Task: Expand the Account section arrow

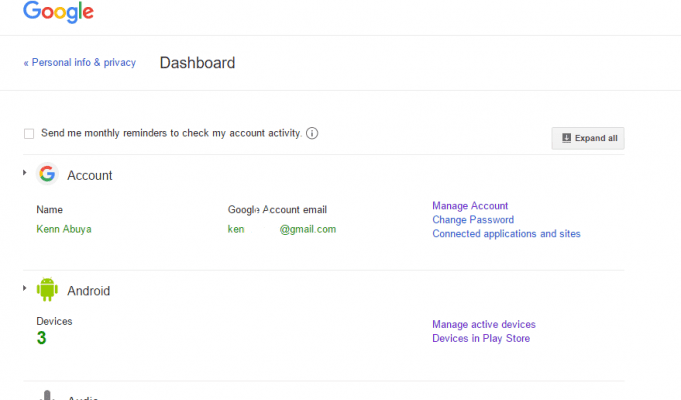Action: [x=25, y=173]
